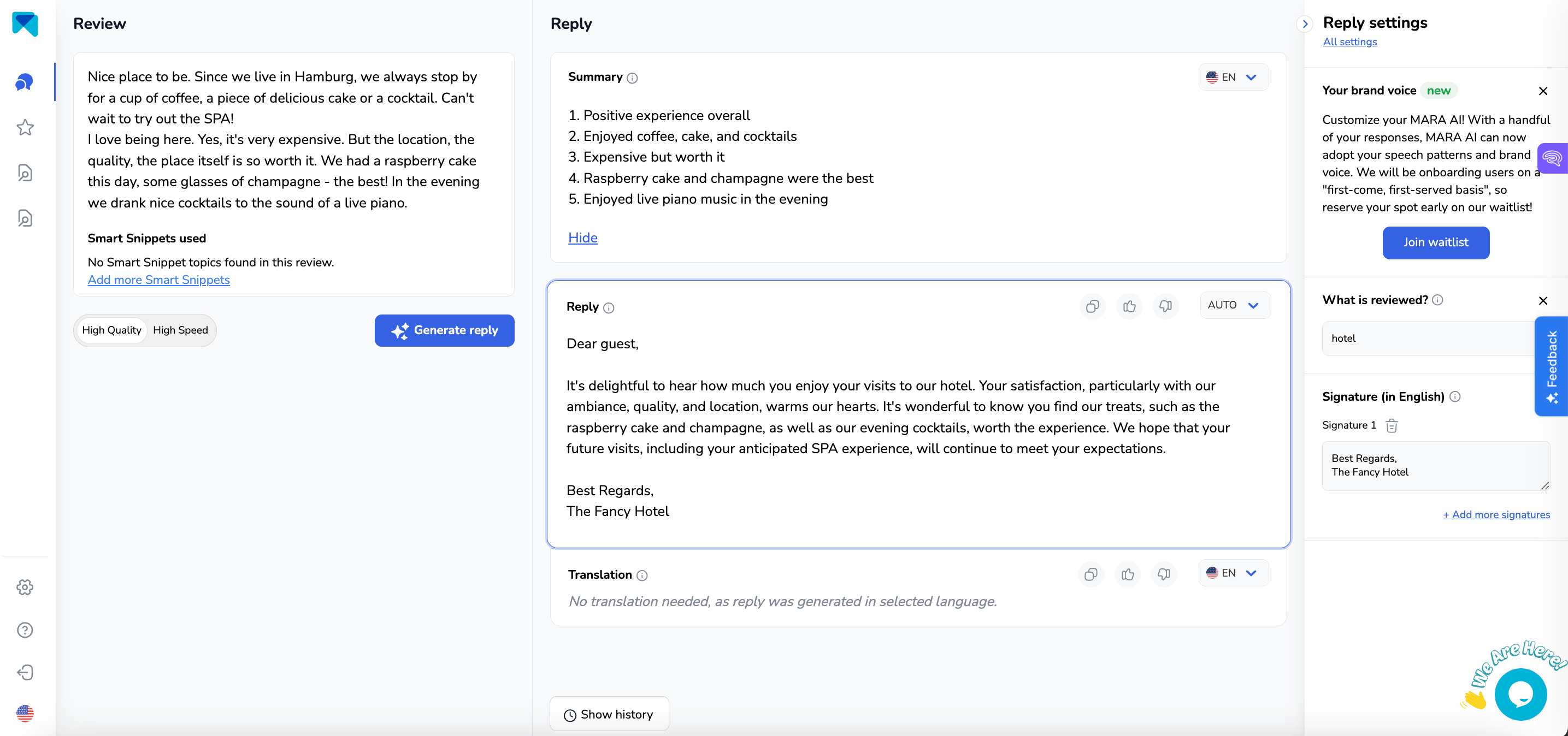
Task: Collapse the Reply settings panel chevron
Action: (x=1305, y=23)
